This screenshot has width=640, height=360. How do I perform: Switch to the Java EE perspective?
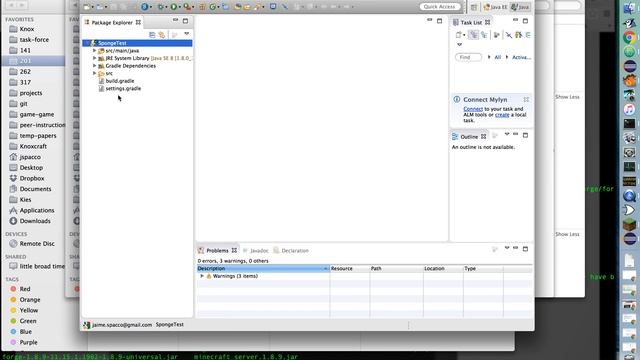495,7
